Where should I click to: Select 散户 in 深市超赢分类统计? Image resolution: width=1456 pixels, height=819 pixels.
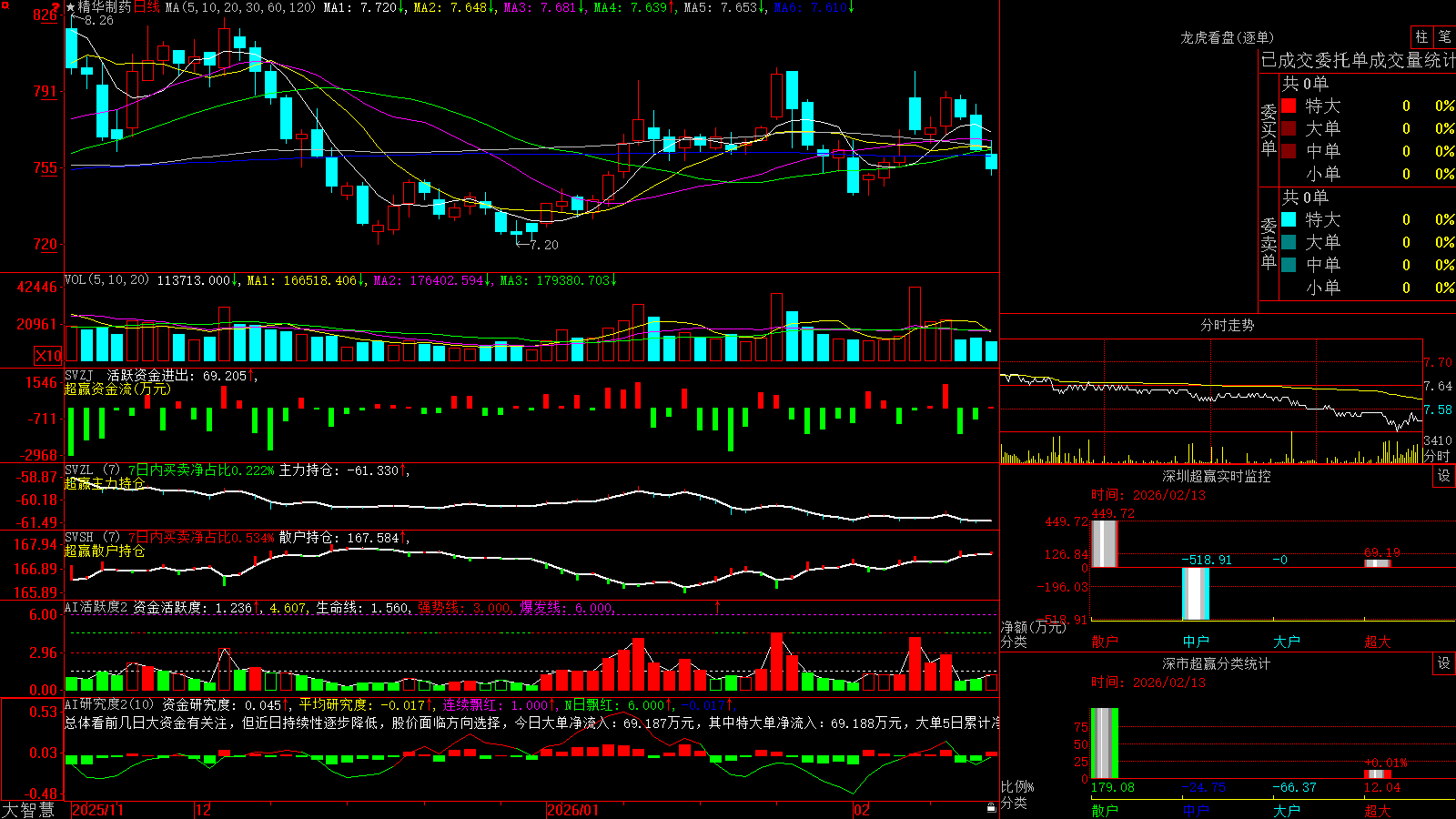click(1105, 810)
